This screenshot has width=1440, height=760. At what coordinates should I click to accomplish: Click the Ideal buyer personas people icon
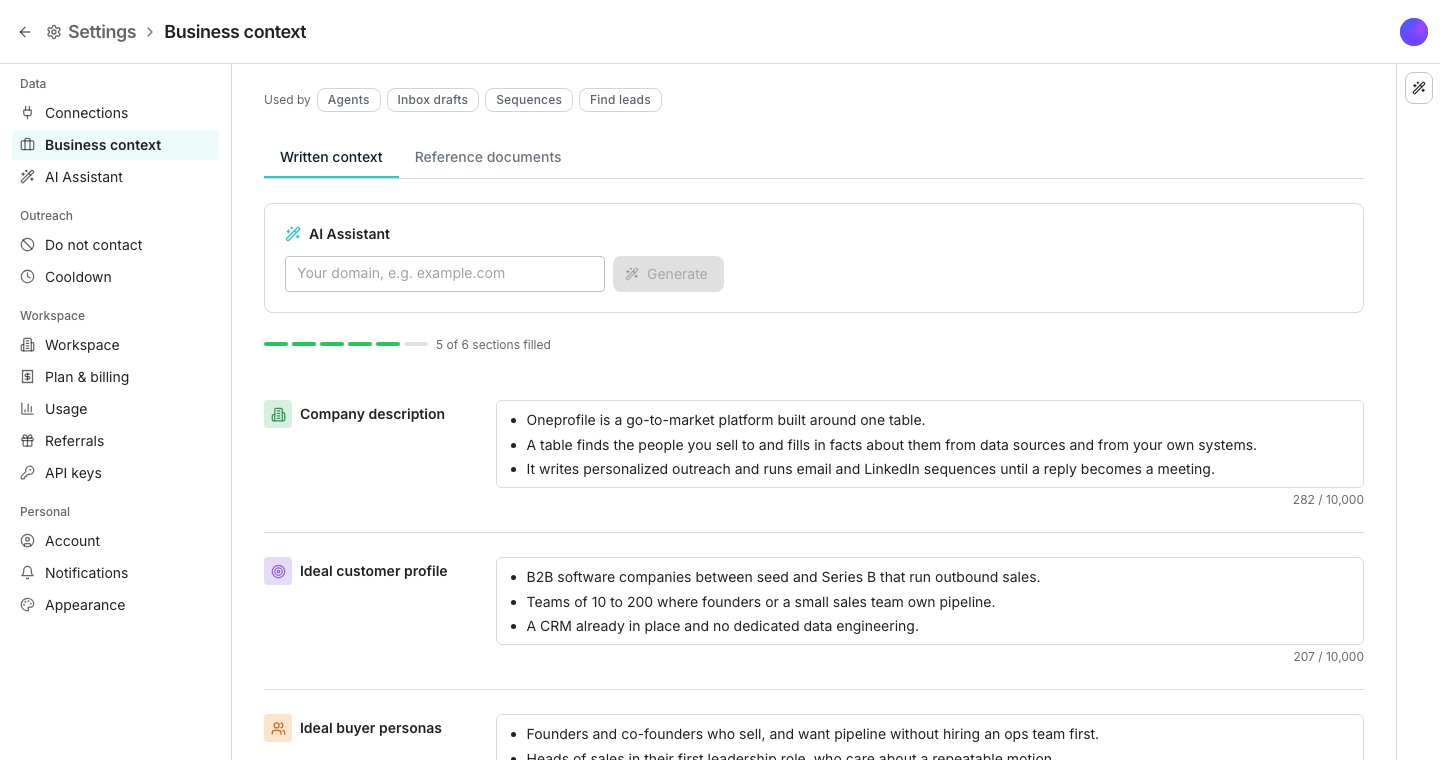(278, 728)
